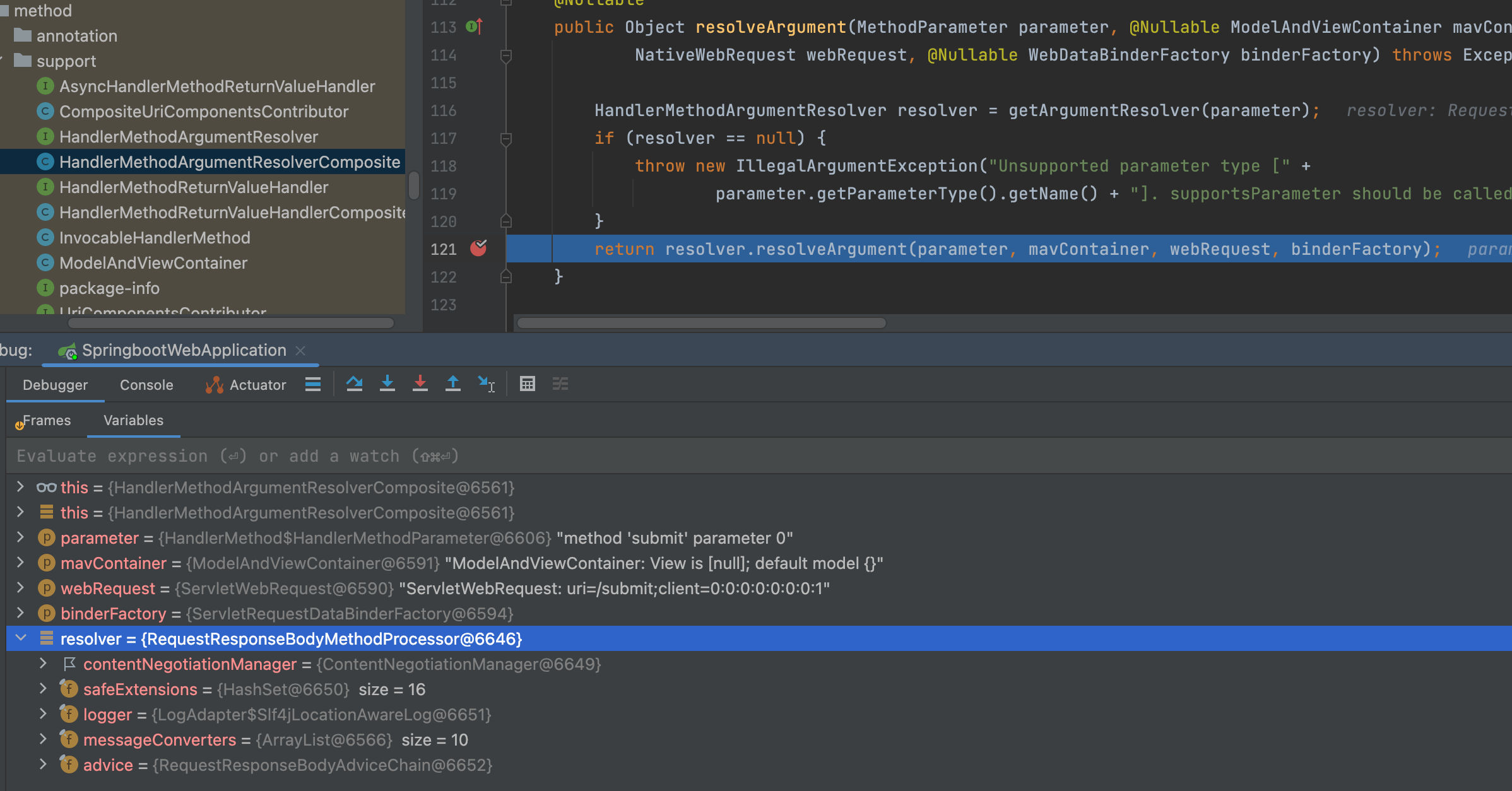Screen dimensions: 1512x791
Task: Click the red Force Step Into icon
Action: [x=420, y=384]
